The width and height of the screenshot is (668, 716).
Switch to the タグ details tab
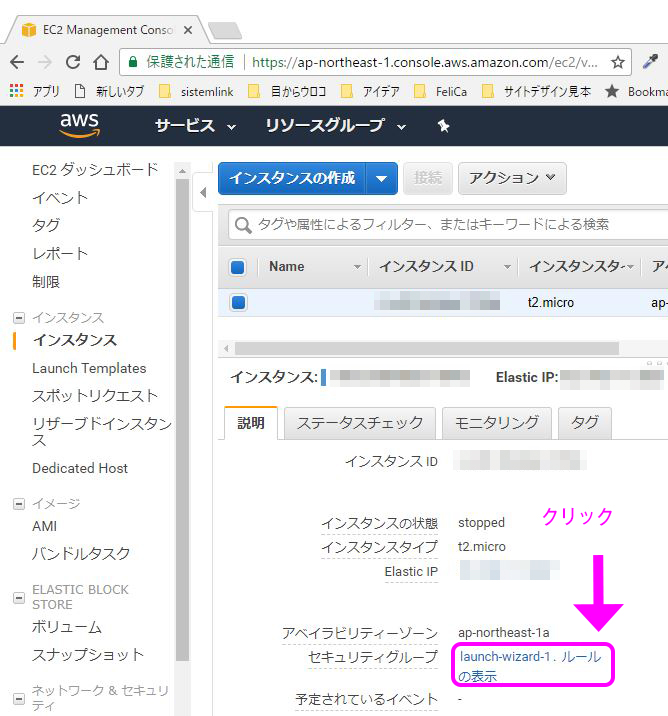(585, 423)
